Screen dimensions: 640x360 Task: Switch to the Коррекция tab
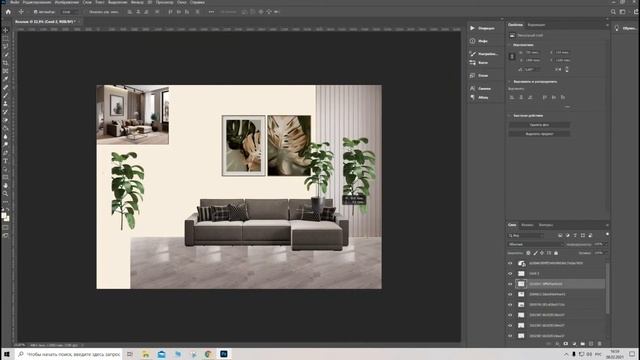coord(536,25)
